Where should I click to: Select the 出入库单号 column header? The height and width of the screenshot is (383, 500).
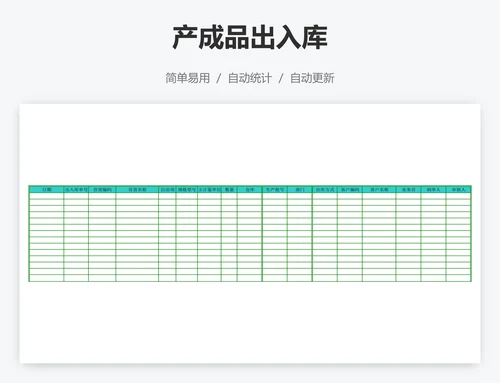pos(76,190)
